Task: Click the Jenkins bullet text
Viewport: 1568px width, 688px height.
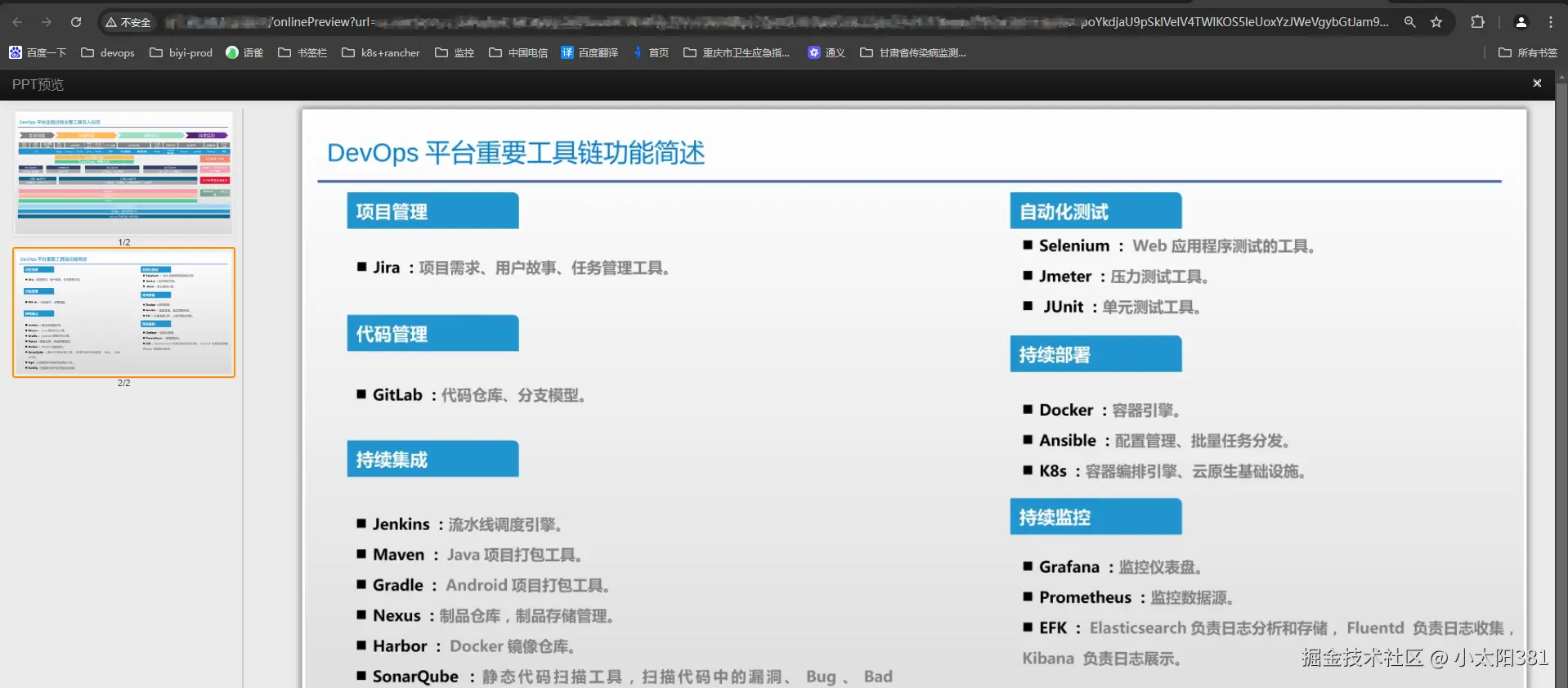Action: point(459,524)
